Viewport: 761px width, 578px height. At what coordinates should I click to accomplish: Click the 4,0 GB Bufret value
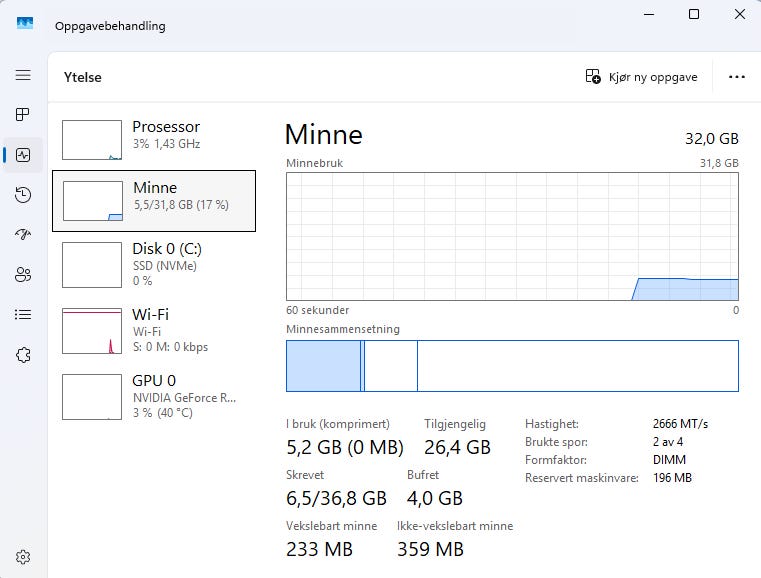coord(435,498)
